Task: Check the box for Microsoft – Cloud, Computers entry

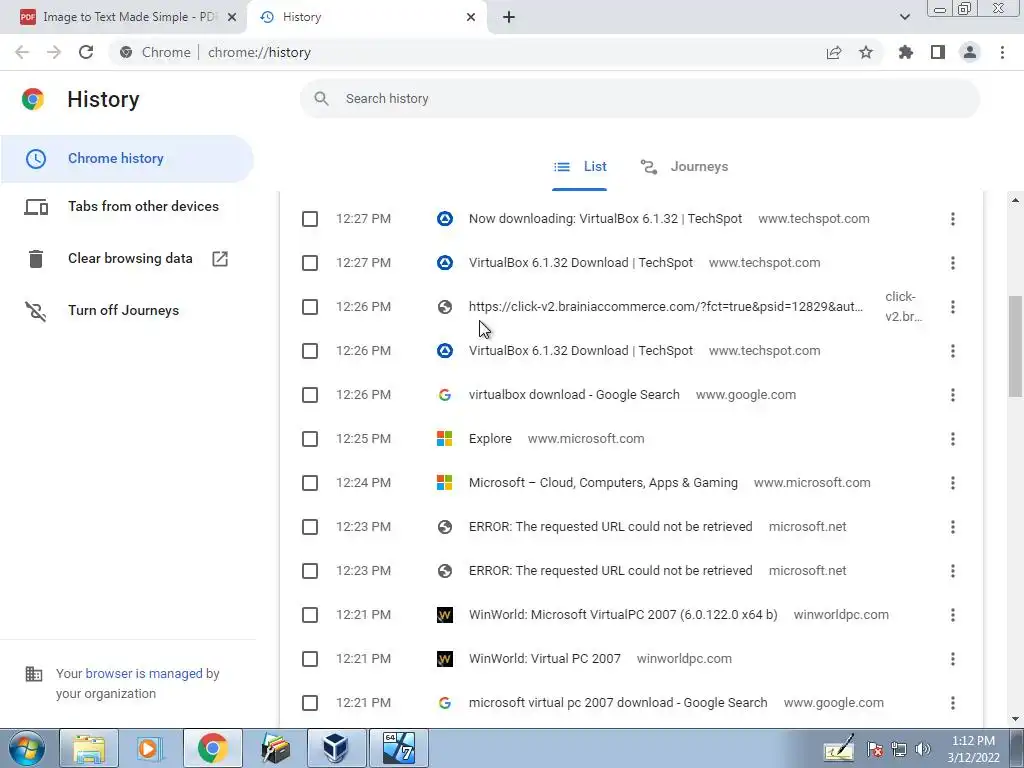Action: point(310,483)
